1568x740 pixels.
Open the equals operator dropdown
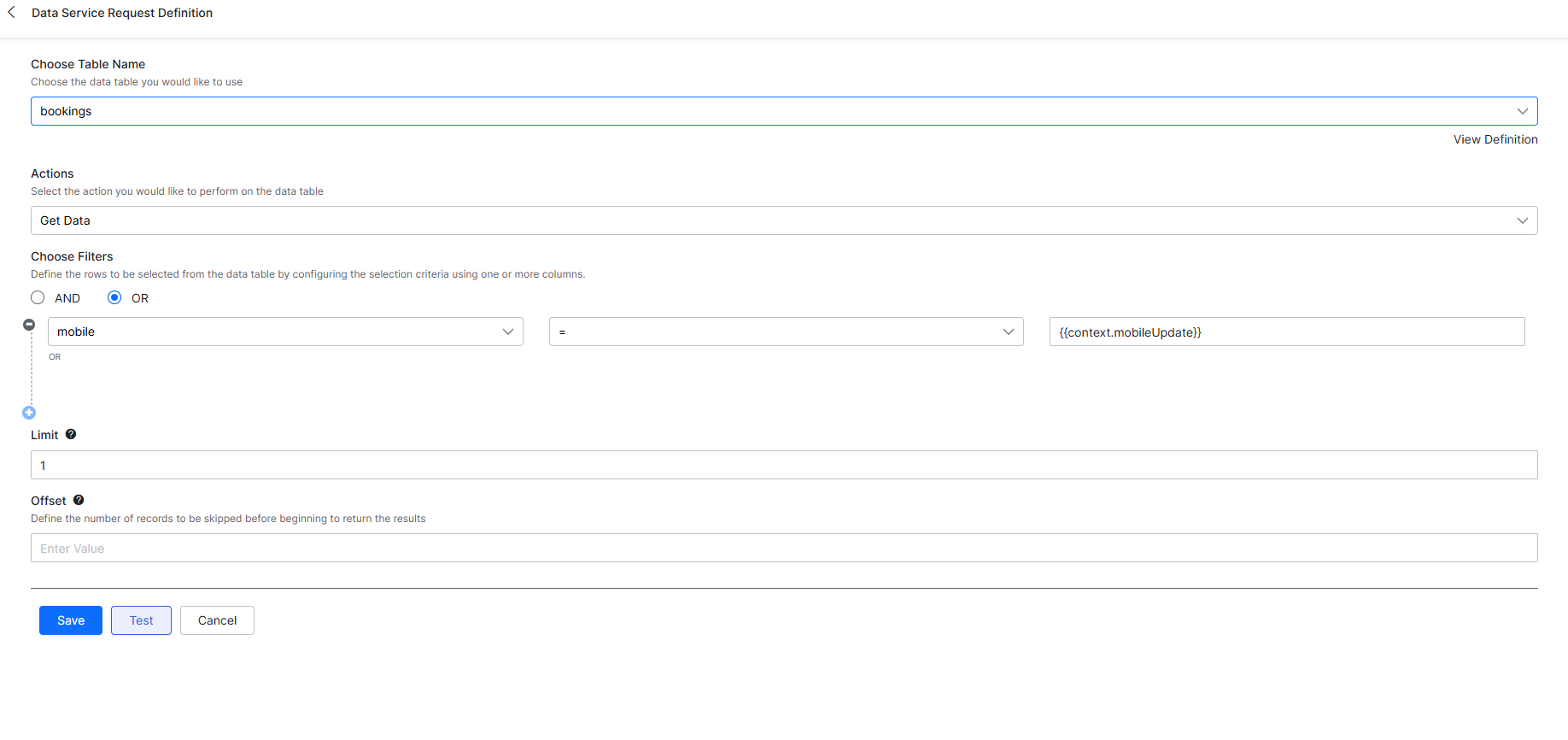[786, 332]
